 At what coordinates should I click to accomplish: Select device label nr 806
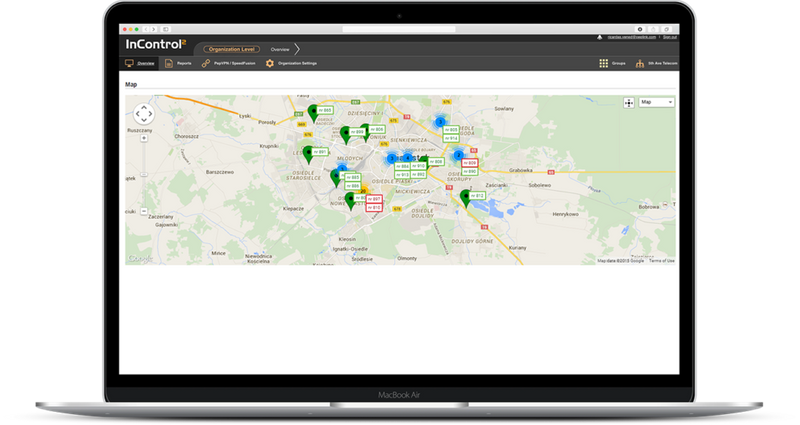[377, 130]
